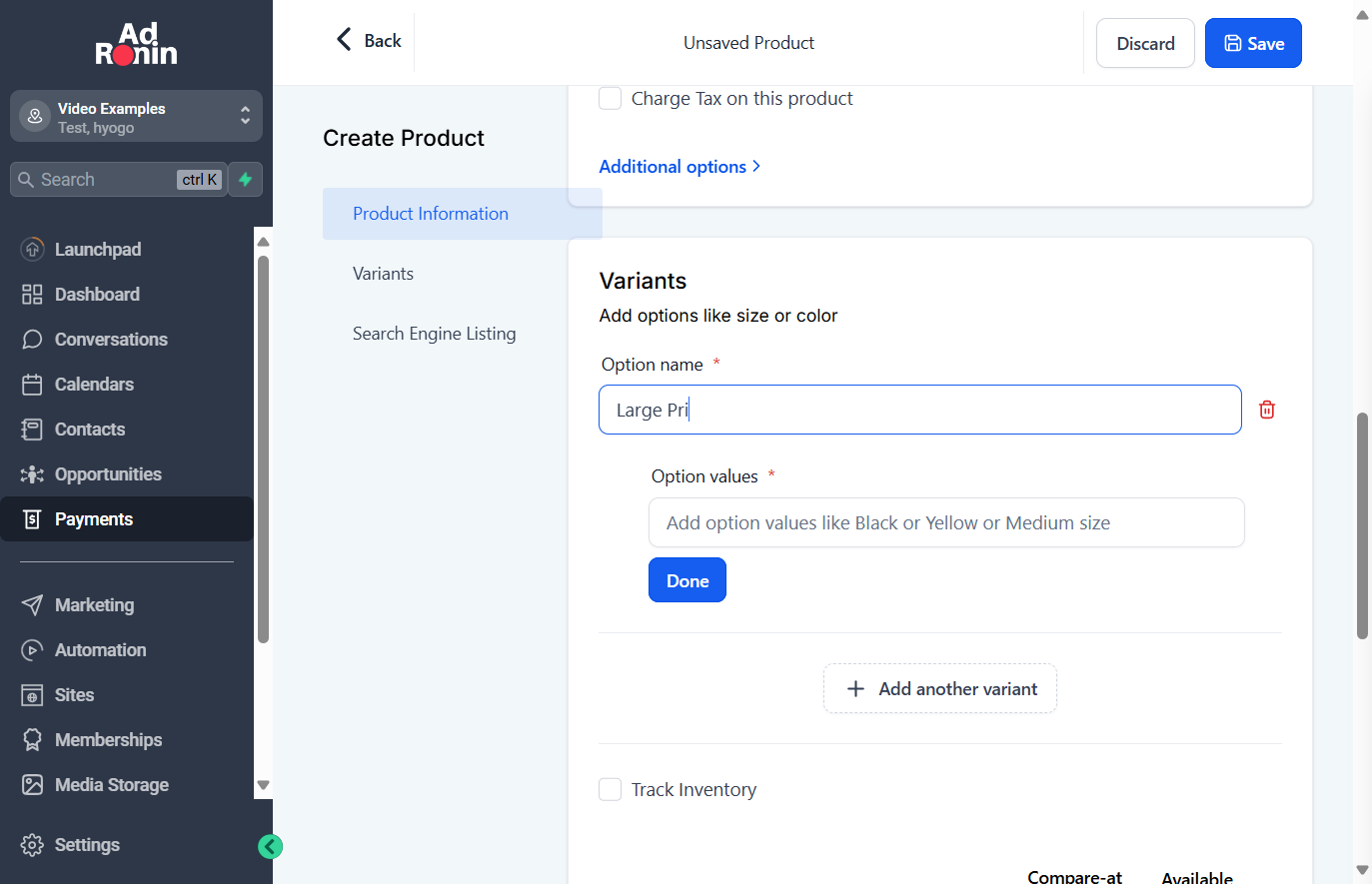
Task: Open the Media Storage image icon
Action: 32,784
